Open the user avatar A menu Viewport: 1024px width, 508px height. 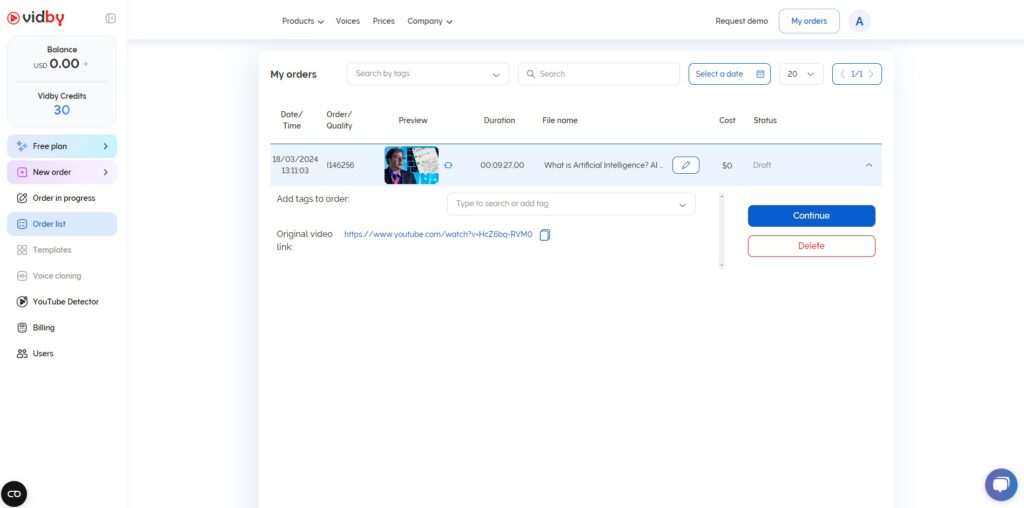[x=859, y=22]
